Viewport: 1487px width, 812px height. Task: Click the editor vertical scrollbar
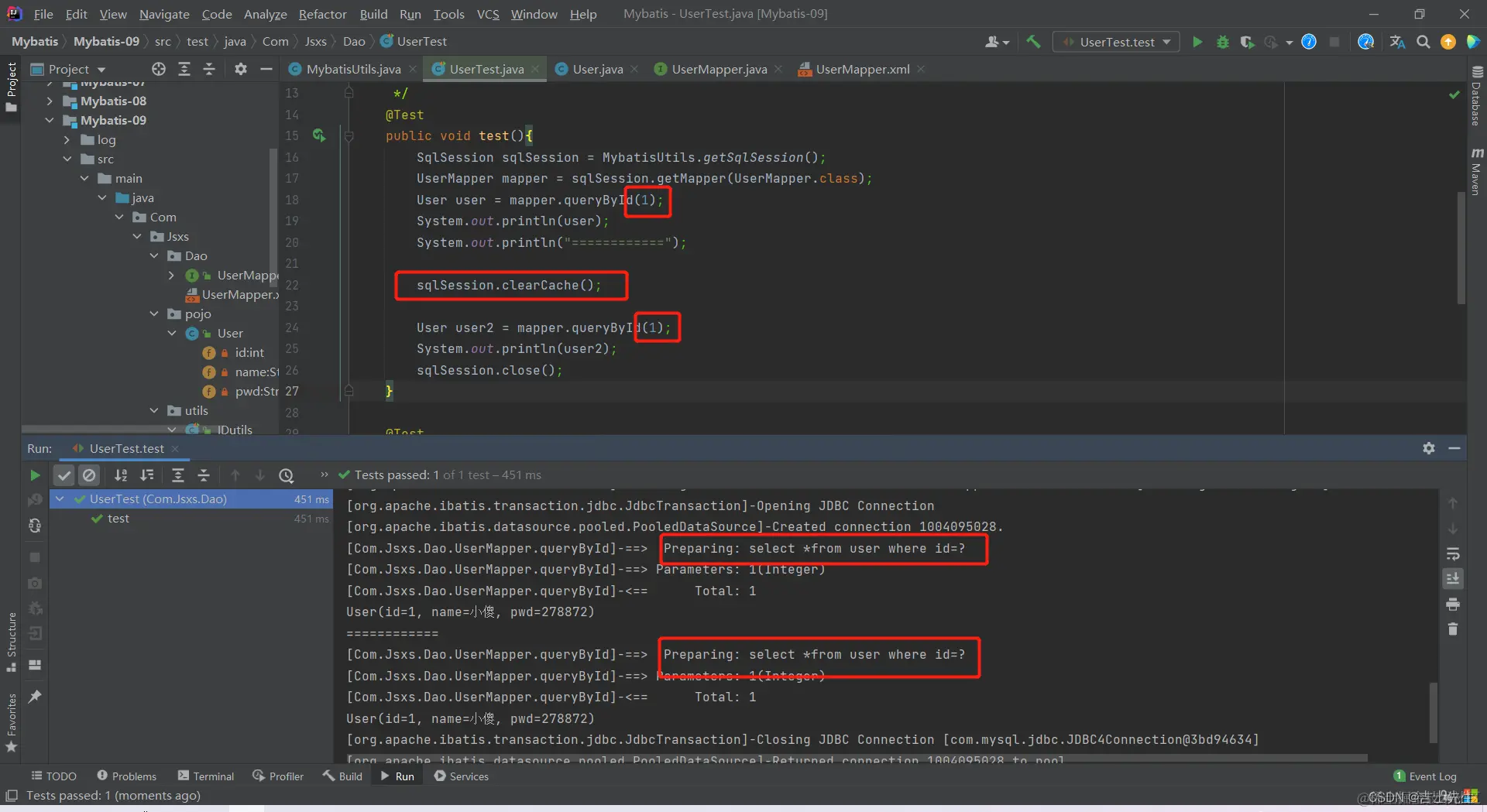click(x=1461, y=248)
